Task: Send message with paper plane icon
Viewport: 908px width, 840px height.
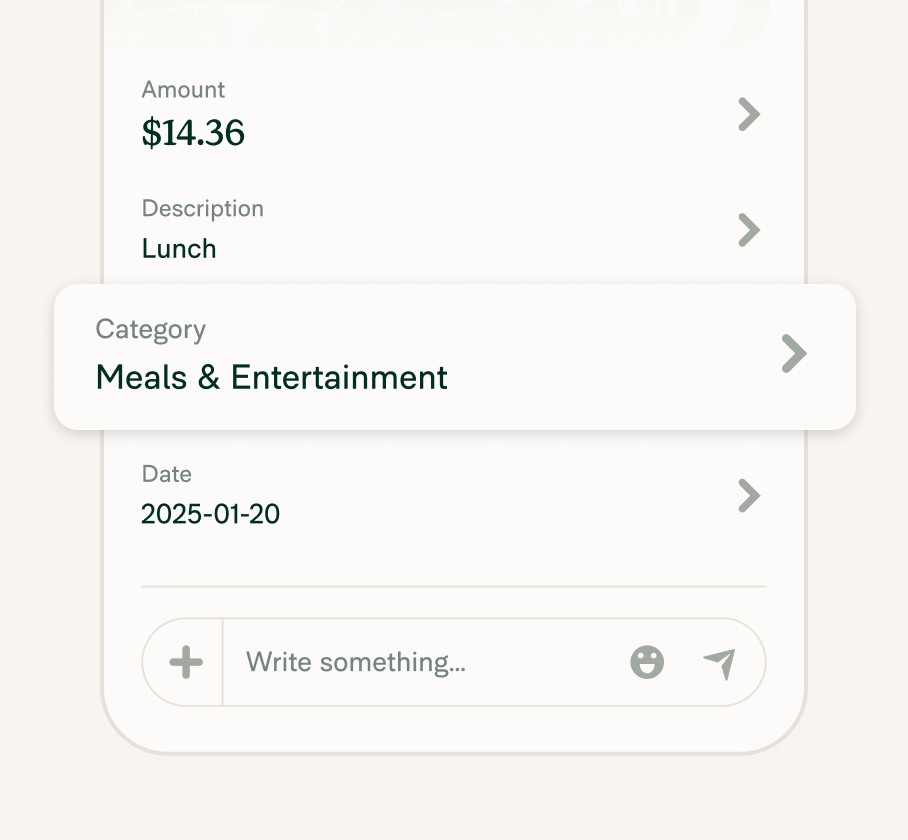Action: click(x=720, y=664)
